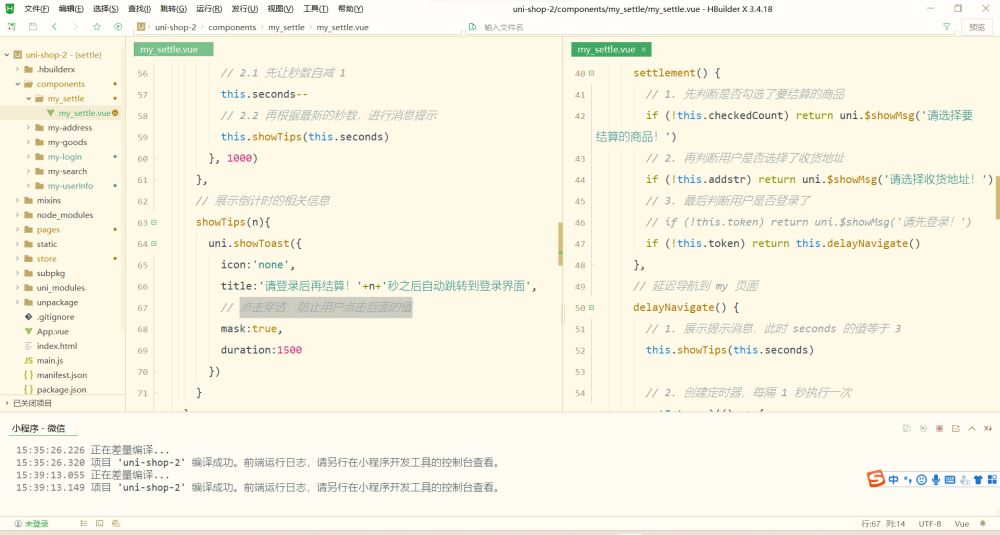Click the terminal status bar icon
The width and height of the screenshot is (1000, 535).
(x=99, y=524)
